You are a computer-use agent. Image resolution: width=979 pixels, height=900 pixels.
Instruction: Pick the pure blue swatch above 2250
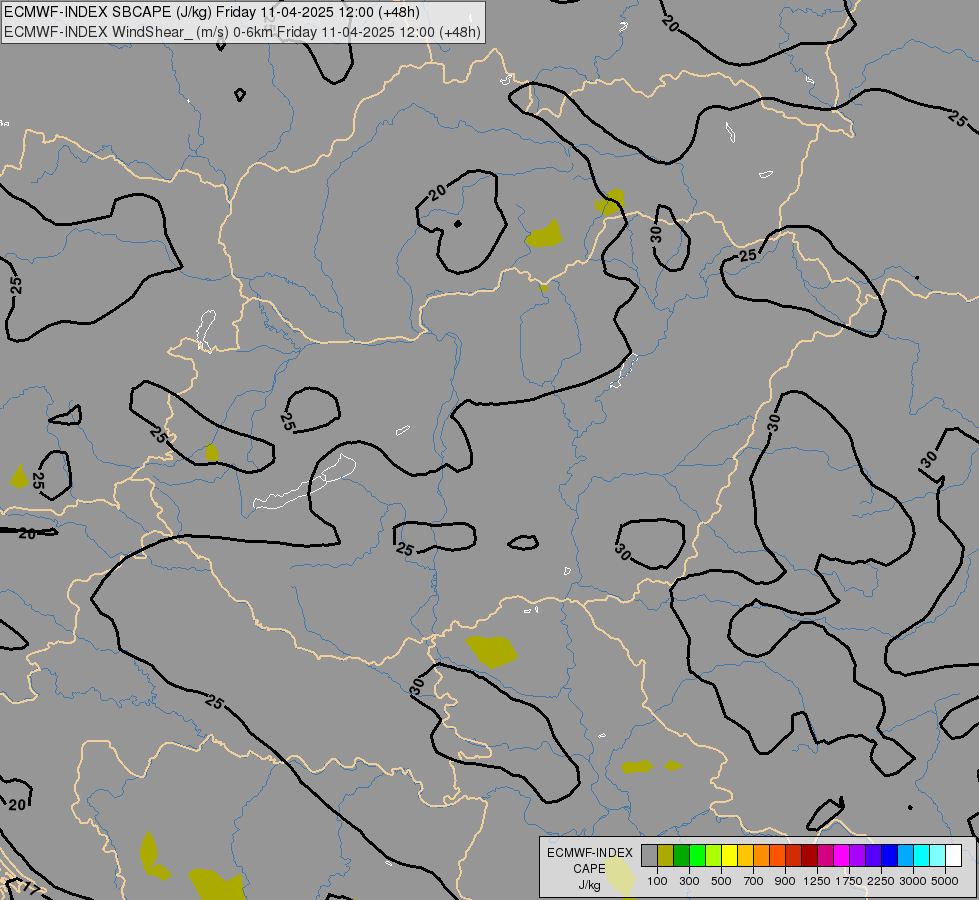pos(889,855)
